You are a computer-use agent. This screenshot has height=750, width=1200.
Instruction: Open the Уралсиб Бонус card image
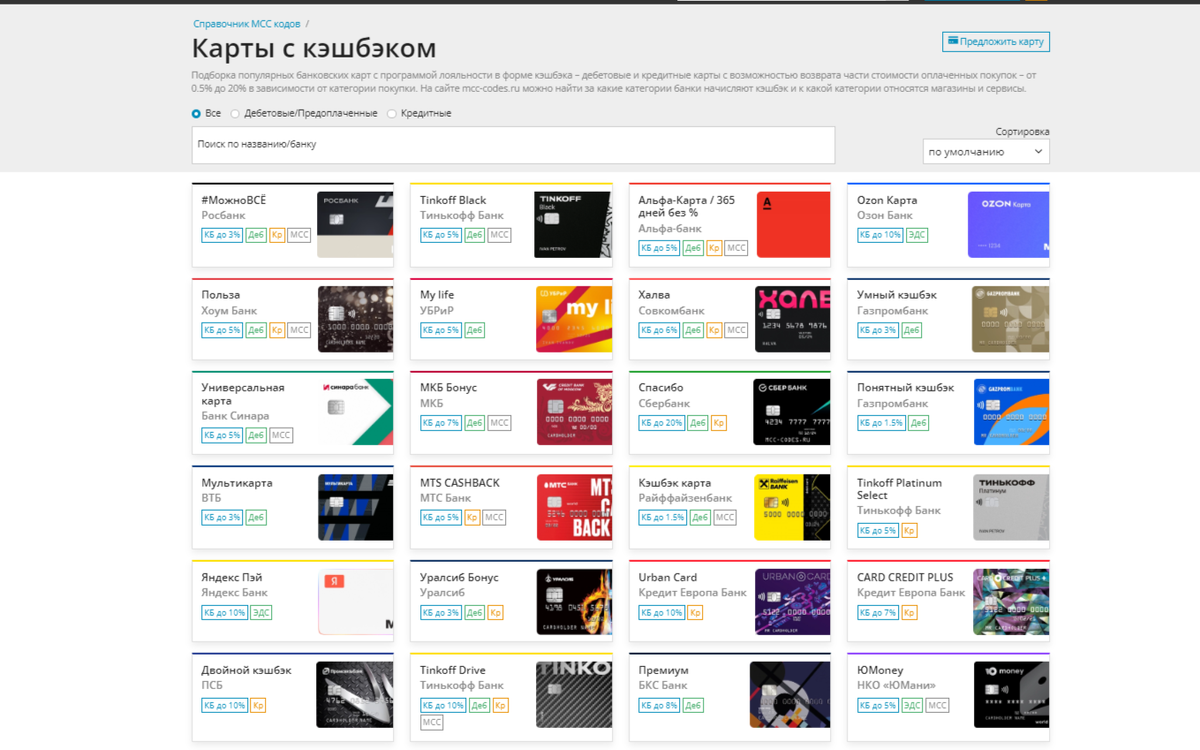(574, 602)
